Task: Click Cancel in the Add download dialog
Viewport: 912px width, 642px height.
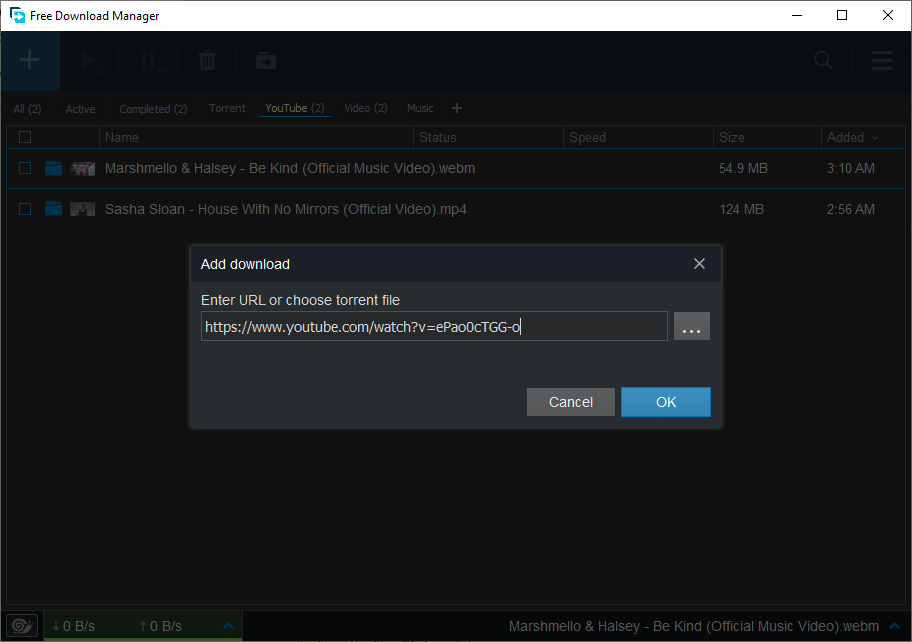Action: [x=571, y=402]
